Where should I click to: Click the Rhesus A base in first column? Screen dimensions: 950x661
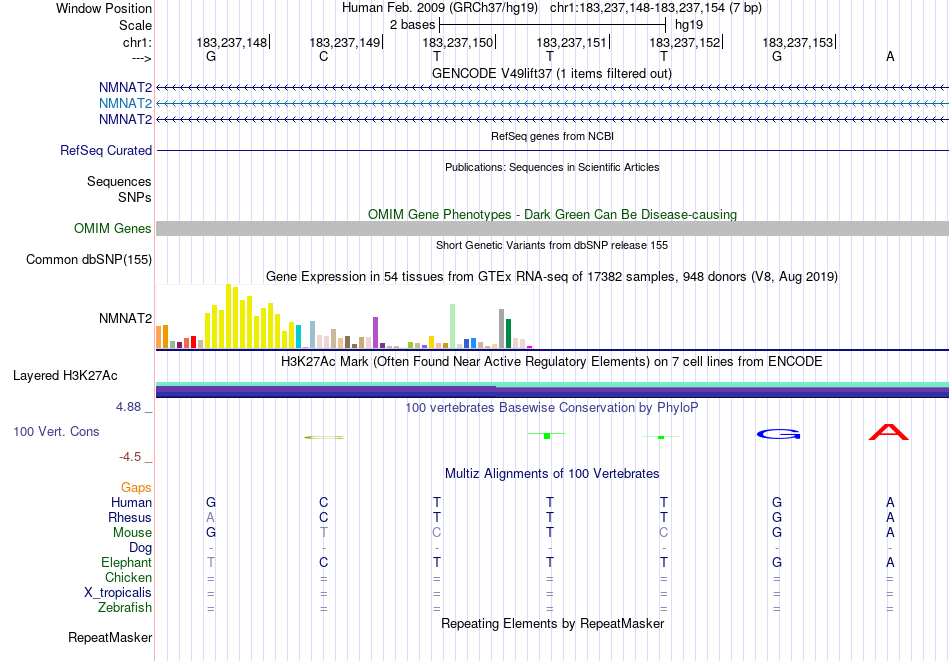211,517
